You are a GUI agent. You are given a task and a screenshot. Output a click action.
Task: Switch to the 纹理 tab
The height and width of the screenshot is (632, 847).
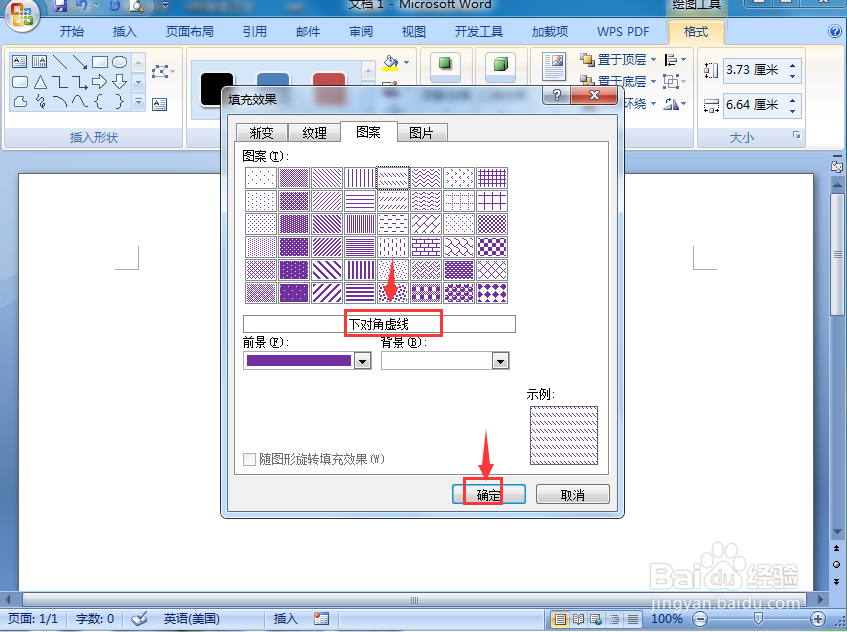(x=314, y=132)
